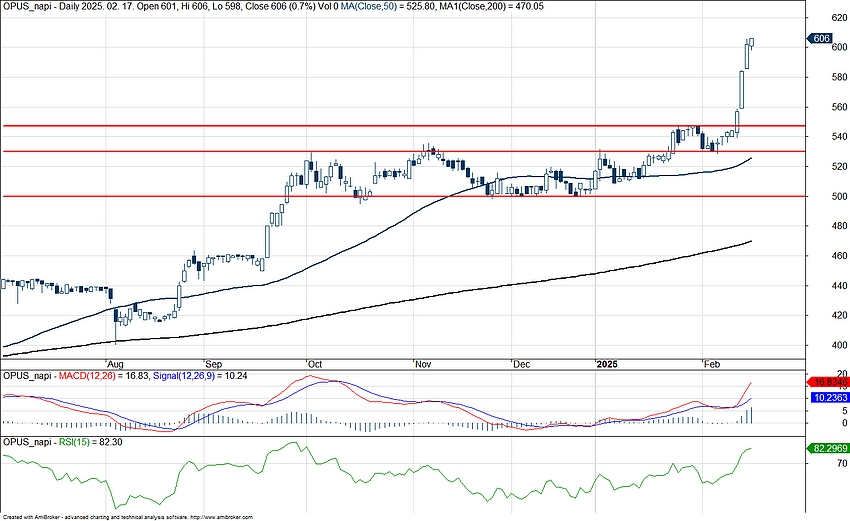Click the 'Signal(12,26,9) = 10.24' label

coord(200,376)
